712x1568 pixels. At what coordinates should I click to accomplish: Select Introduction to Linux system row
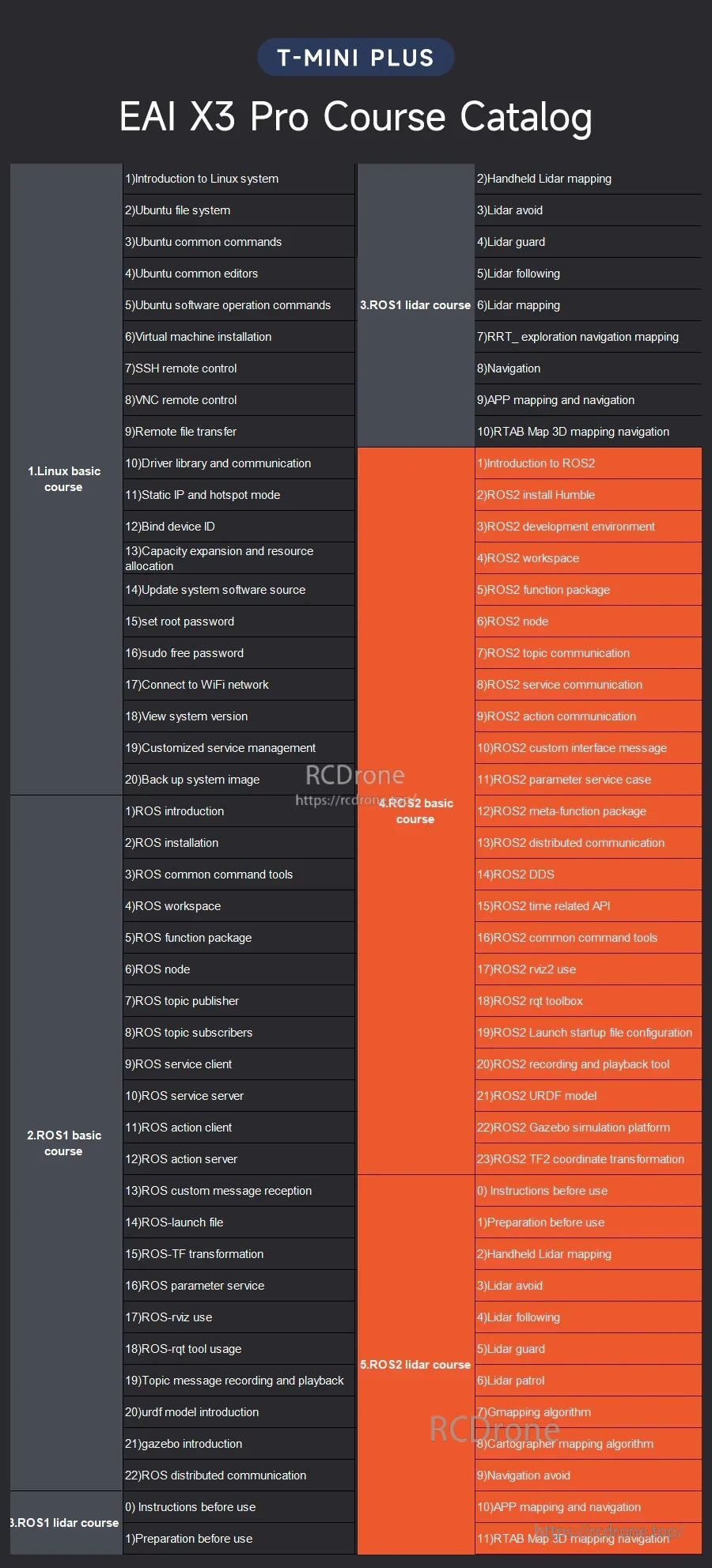(239, 179)
